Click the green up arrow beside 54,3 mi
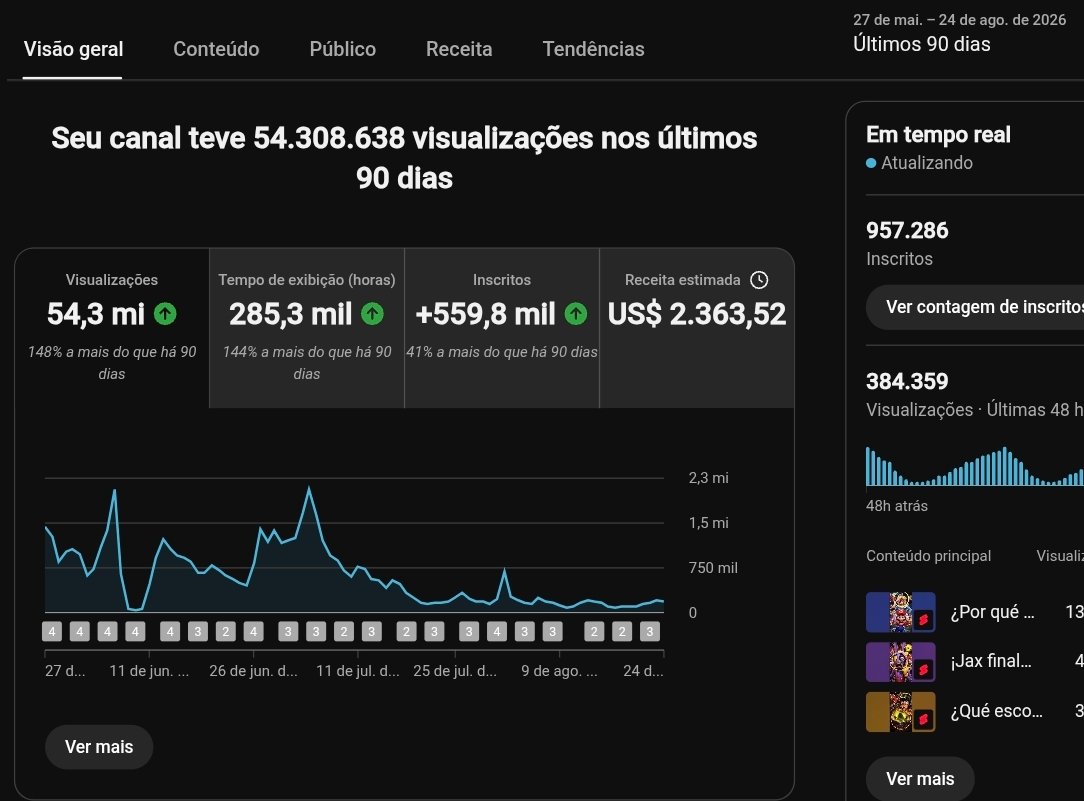 [x=165, y=314]
